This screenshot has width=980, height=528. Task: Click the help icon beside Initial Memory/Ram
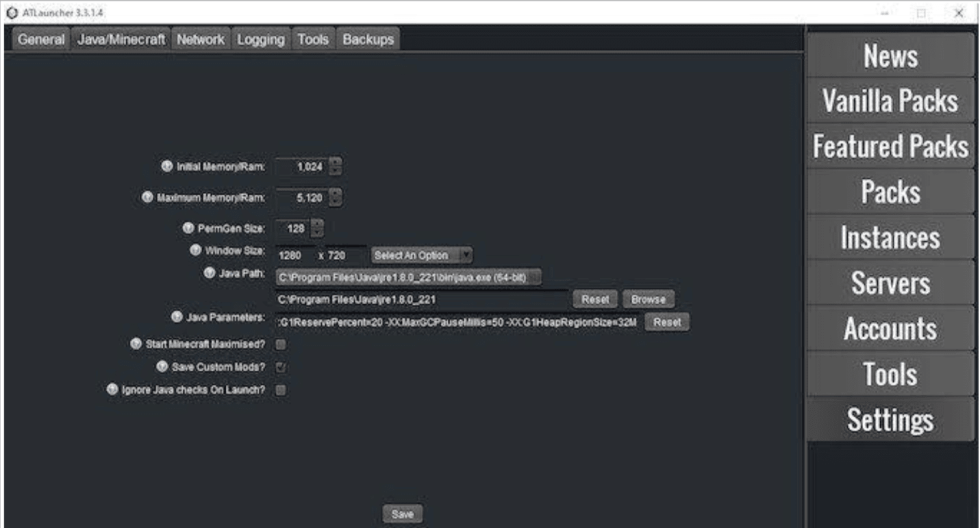[167, 167]
